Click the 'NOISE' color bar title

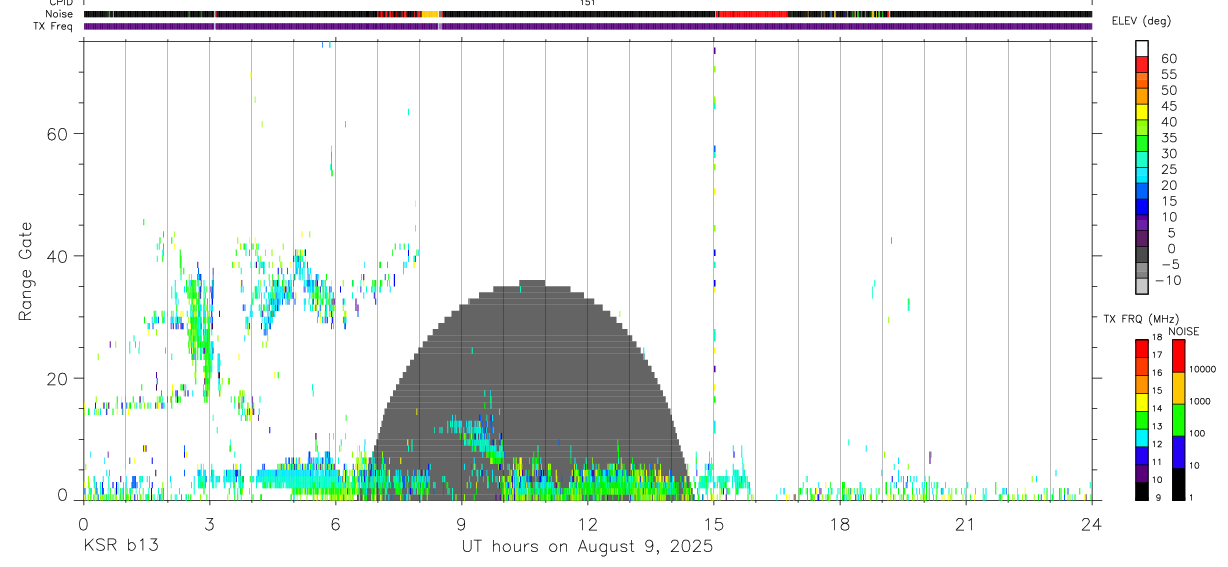(1183, 331)
